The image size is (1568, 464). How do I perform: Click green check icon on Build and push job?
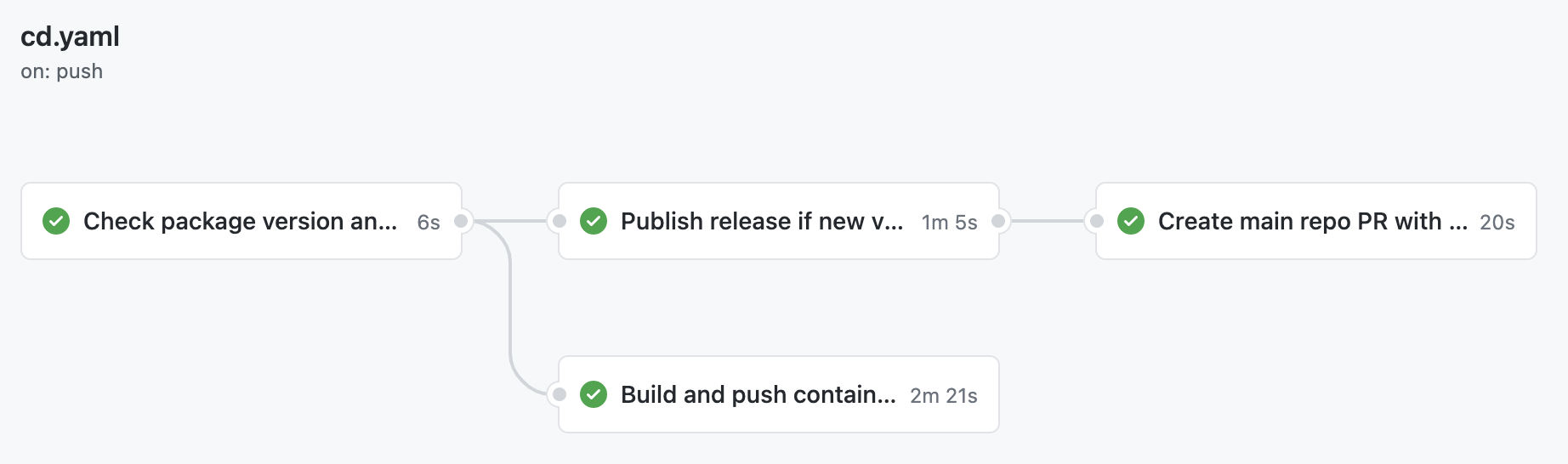594,394
